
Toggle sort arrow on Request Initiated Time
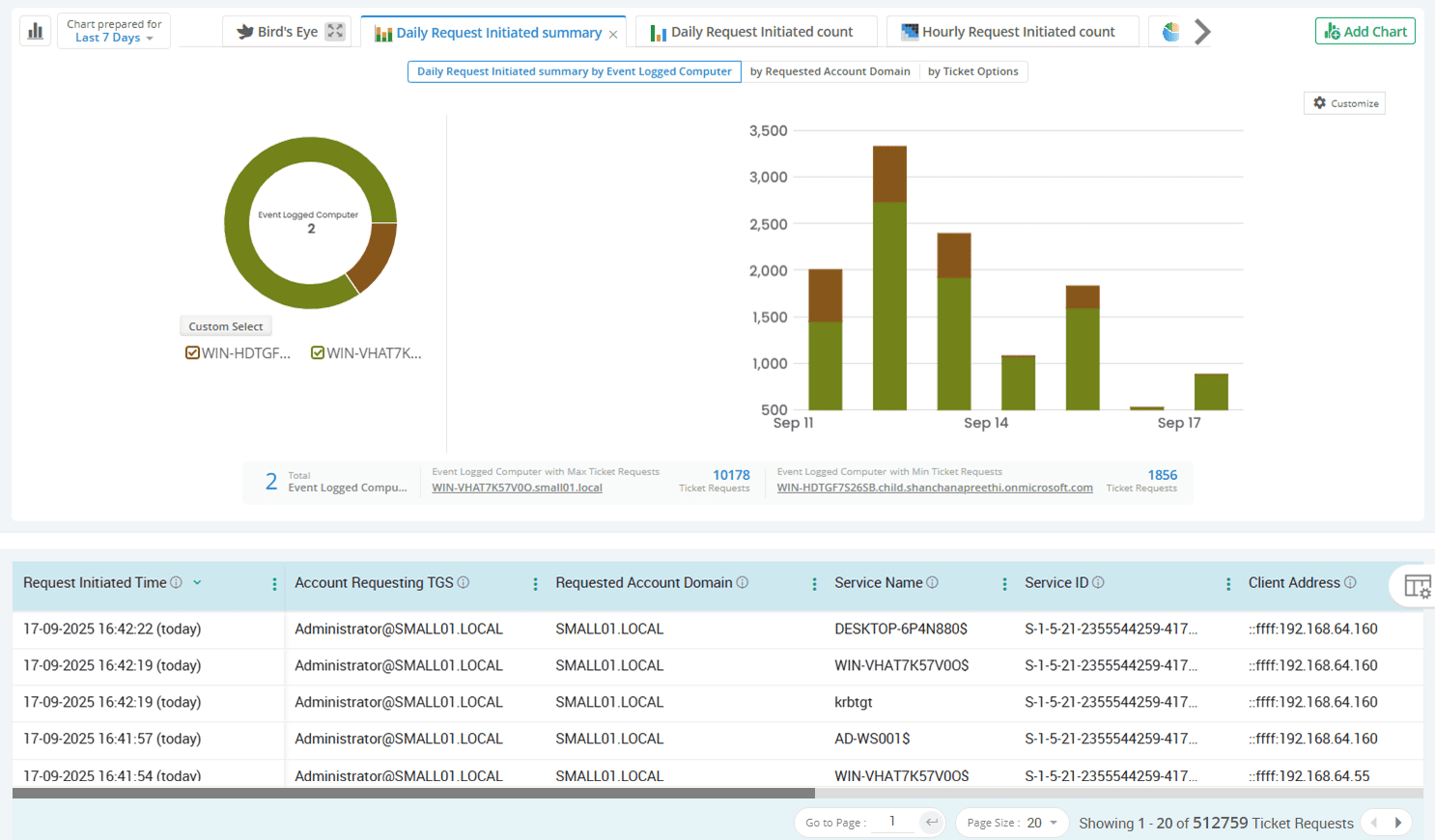[197, 582]
